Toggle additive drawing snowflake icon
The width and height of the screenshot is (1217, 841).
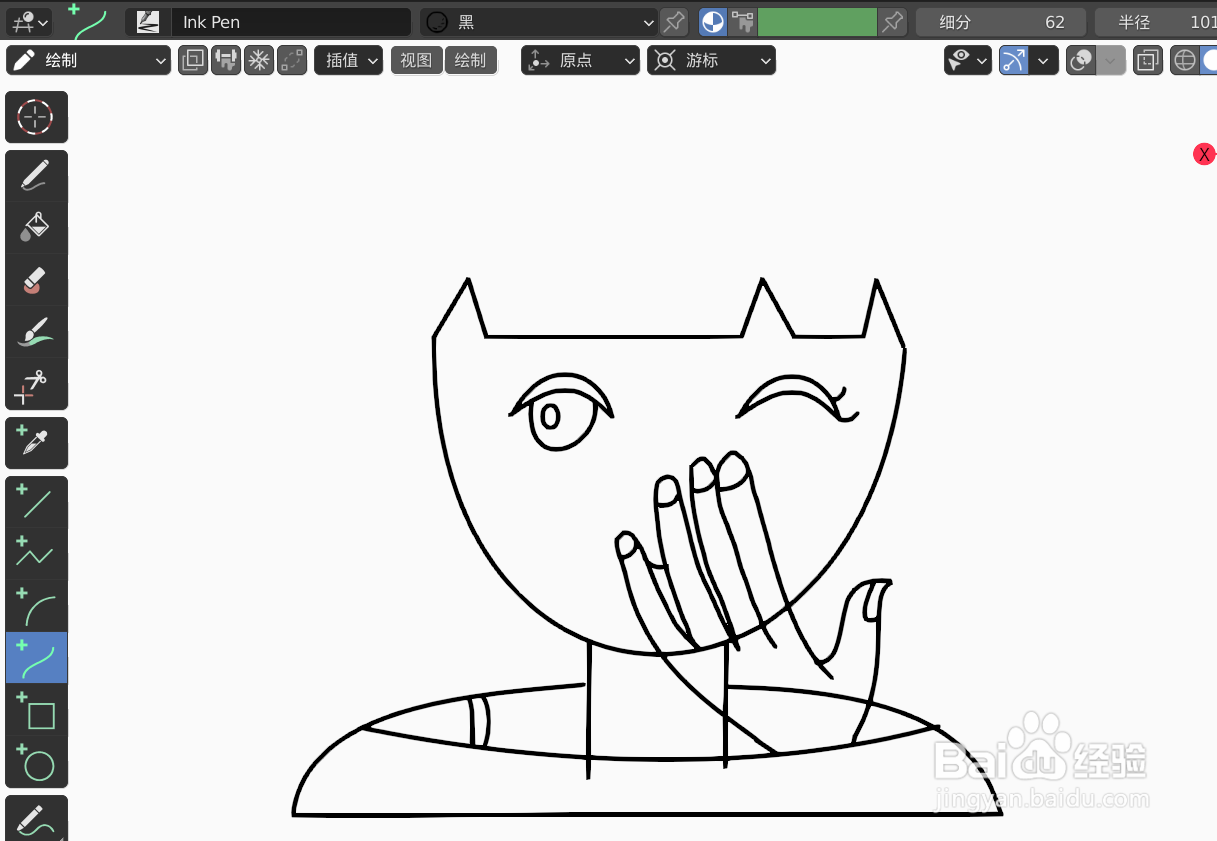click(259, 60)
